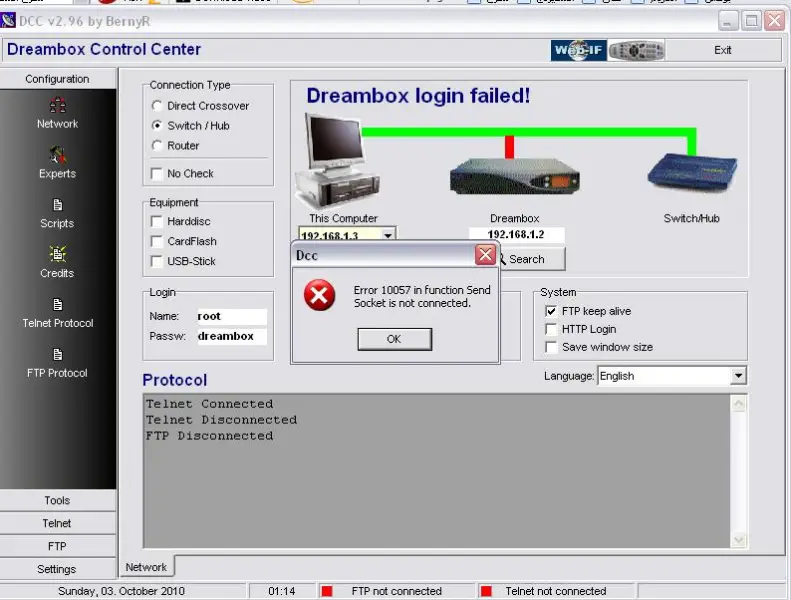Enable the HTTP Login checkbox
The image size is (791, 600).
(551, 329)
